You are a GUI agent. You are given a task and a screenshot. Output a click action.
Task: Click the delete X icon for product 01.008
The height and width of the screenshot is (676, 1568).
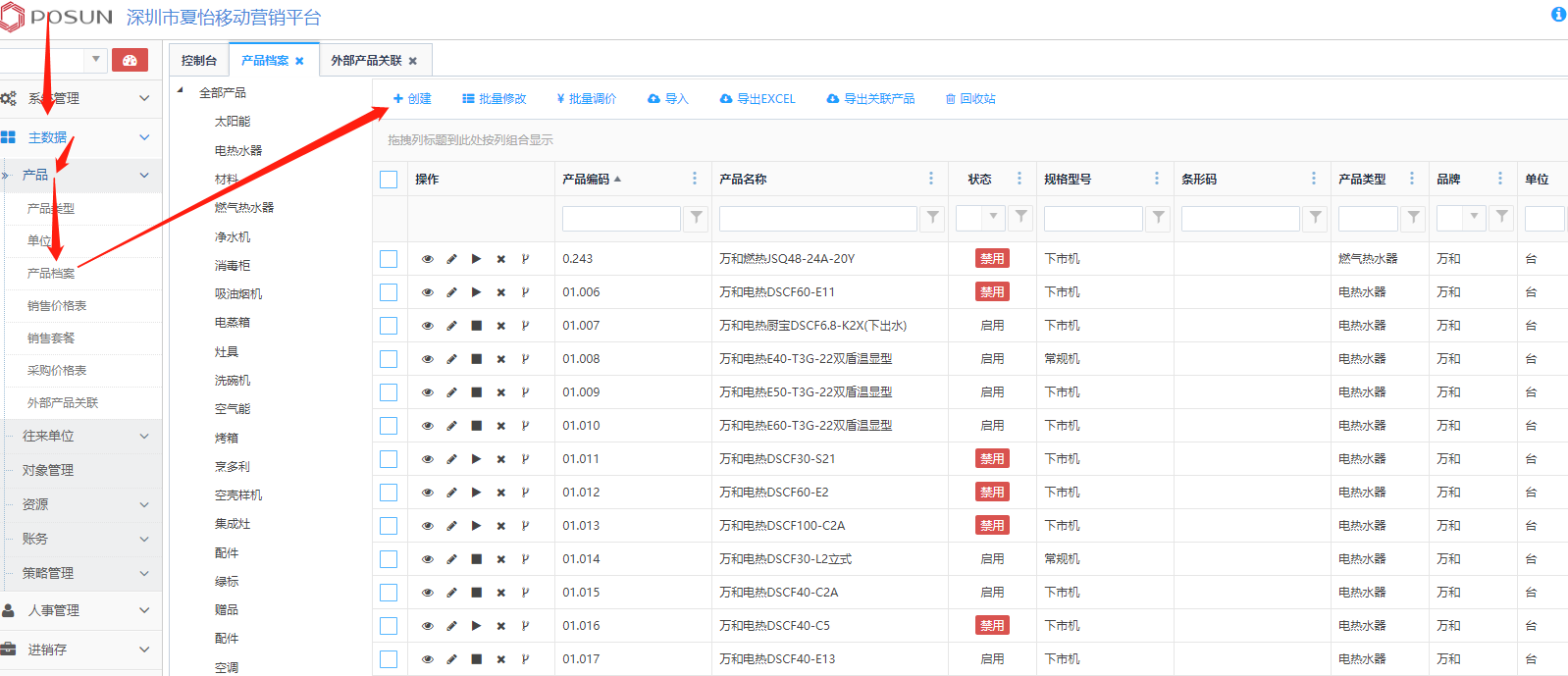click(501, 359)
